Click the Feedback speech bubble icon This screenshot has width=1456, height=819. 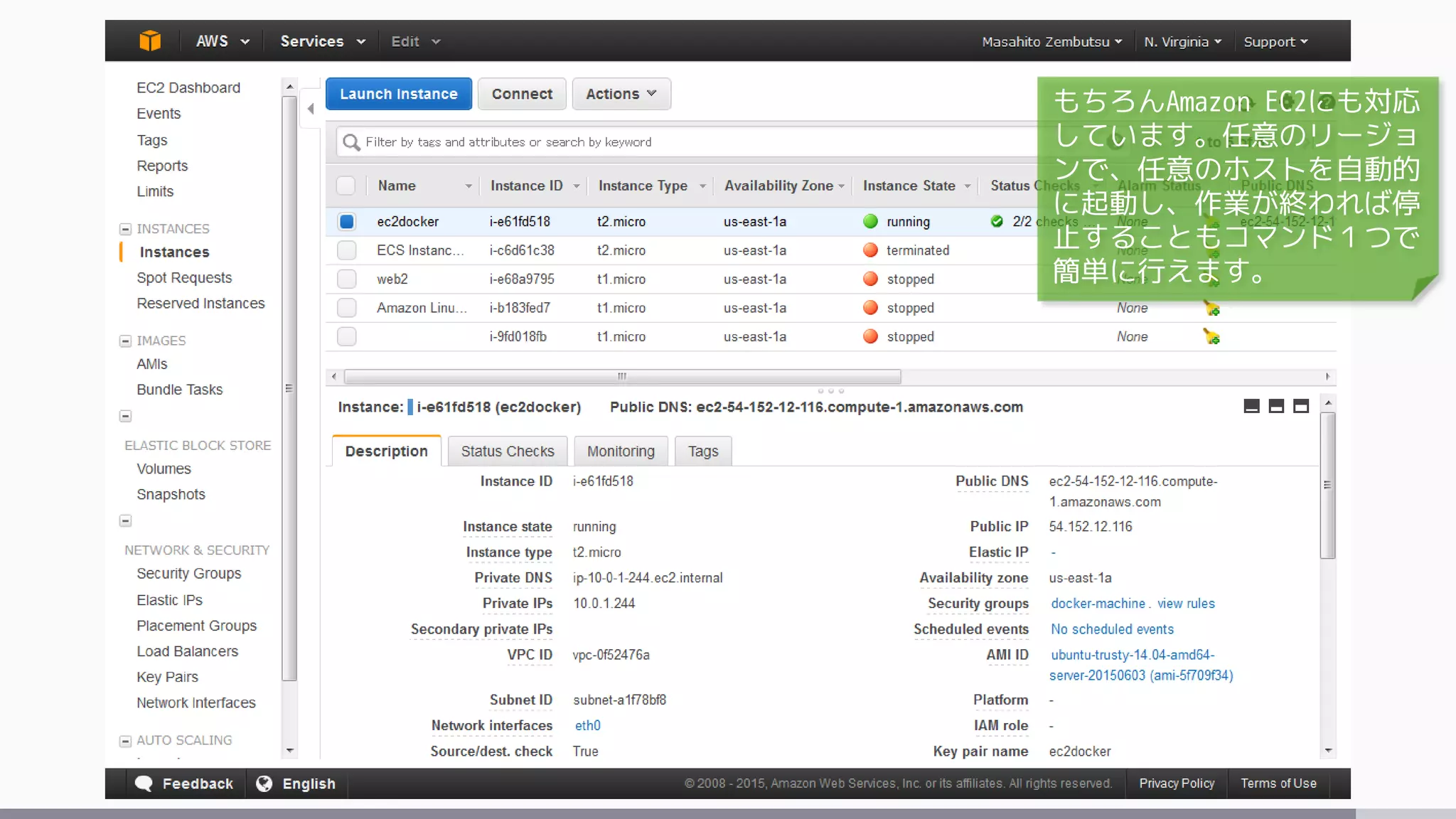(144, 783)
